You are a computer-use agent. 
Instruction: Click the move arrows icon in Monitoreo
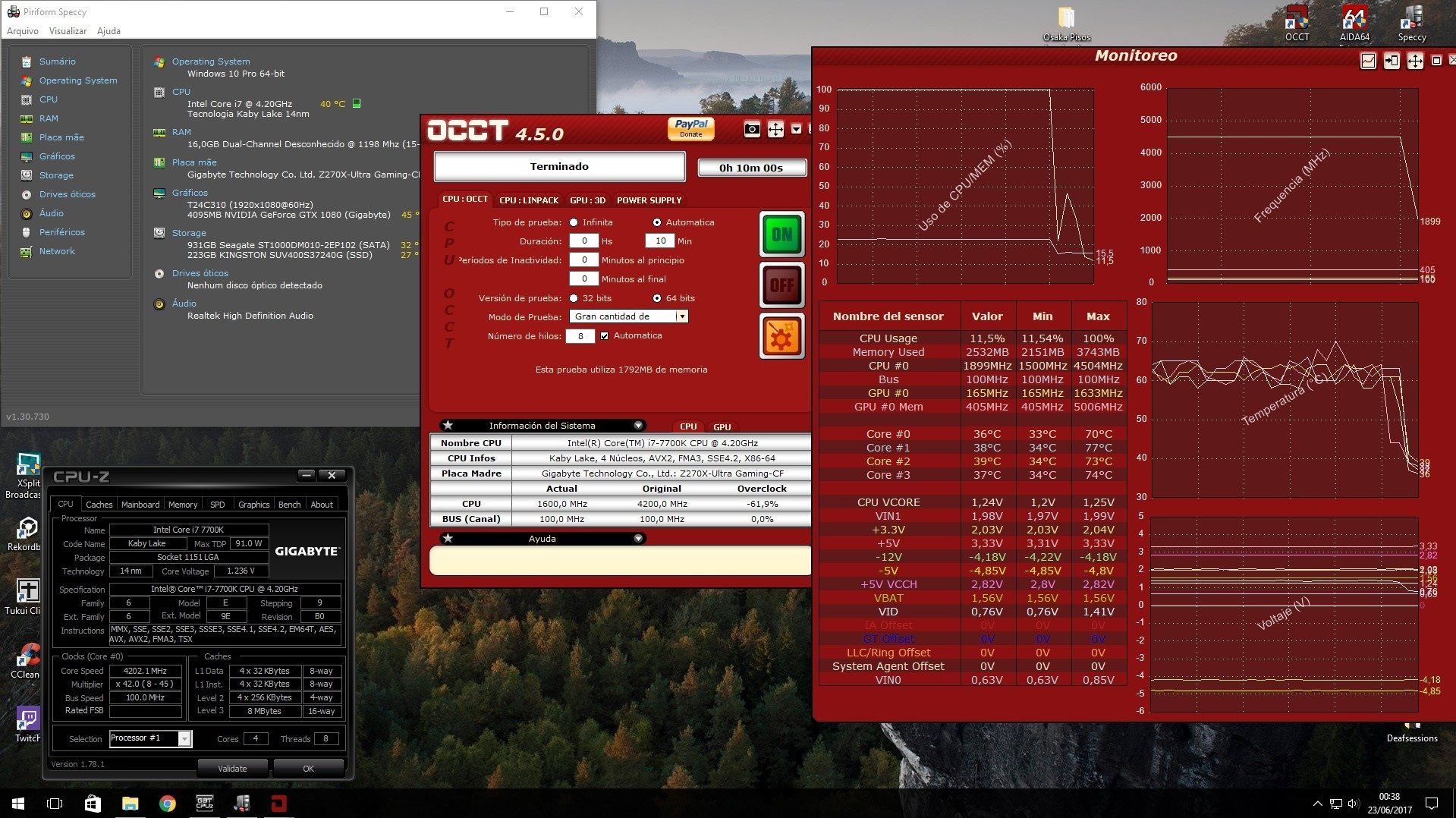click(1415, 61)
